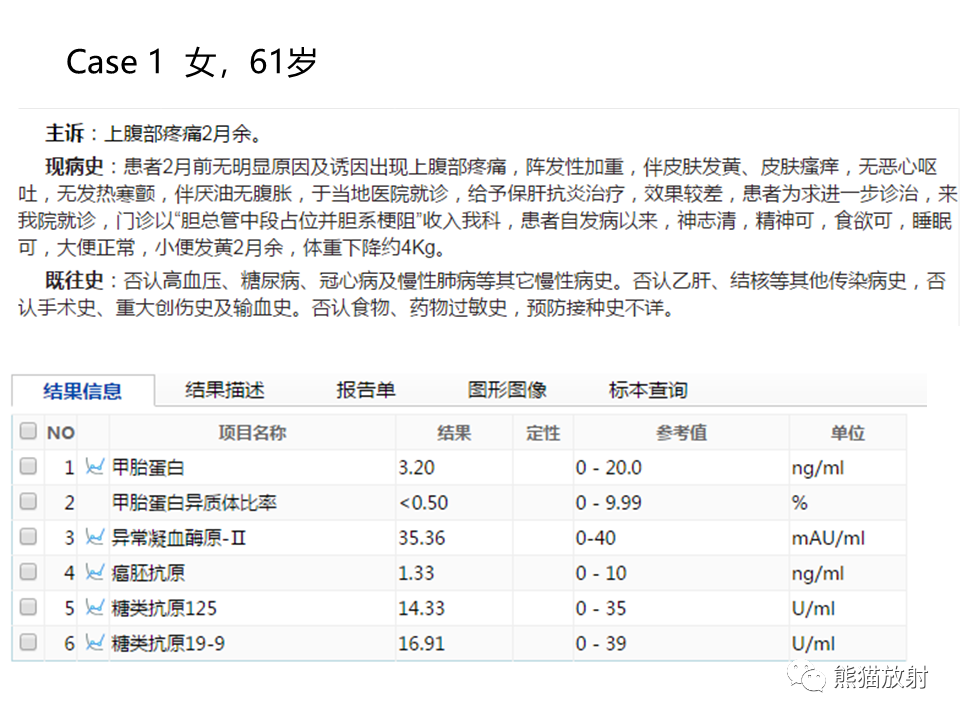Click reference range 0 - 35
960x720 pixels.
click(601, 608)
